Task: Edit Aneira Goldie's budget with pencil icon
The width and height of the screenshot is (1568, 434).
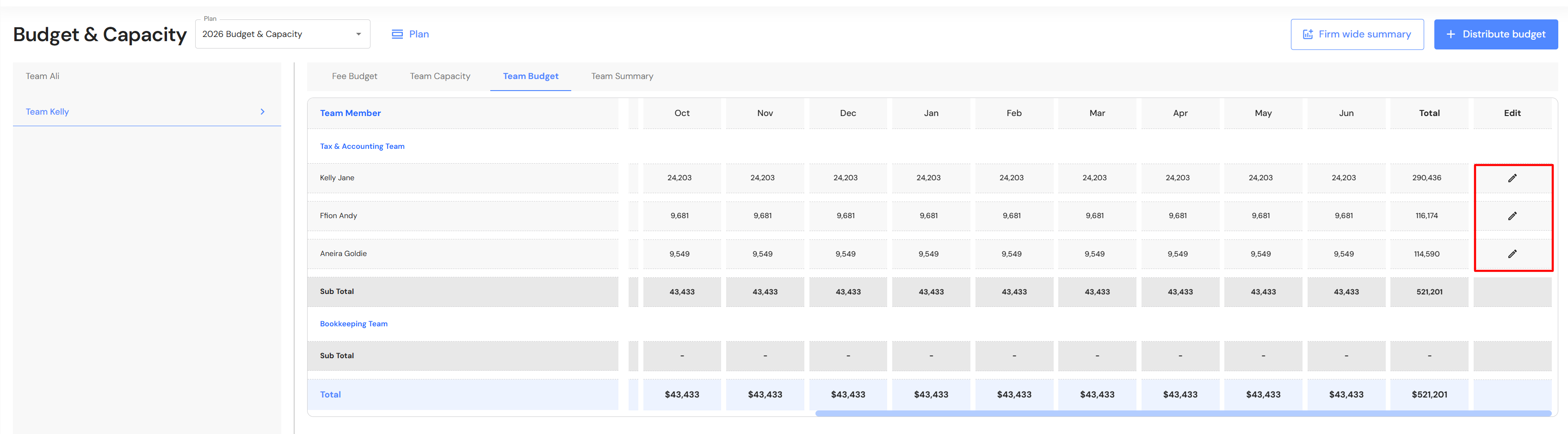Action: point(1512,254)
